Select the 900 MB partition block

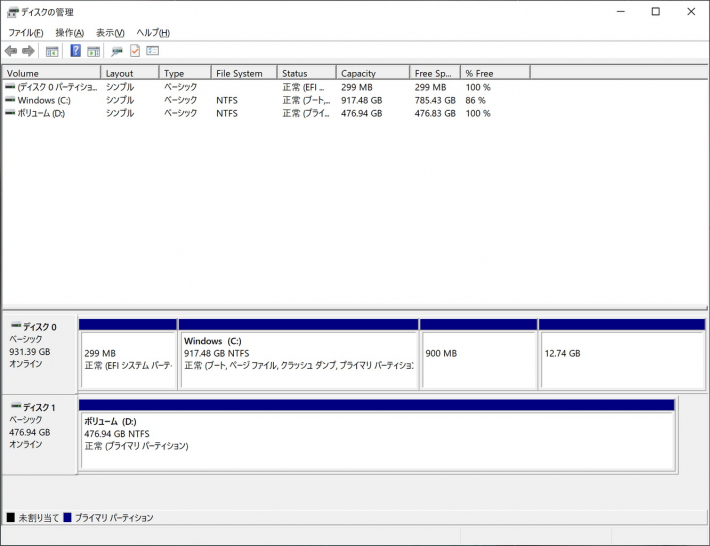click(478, 360)
